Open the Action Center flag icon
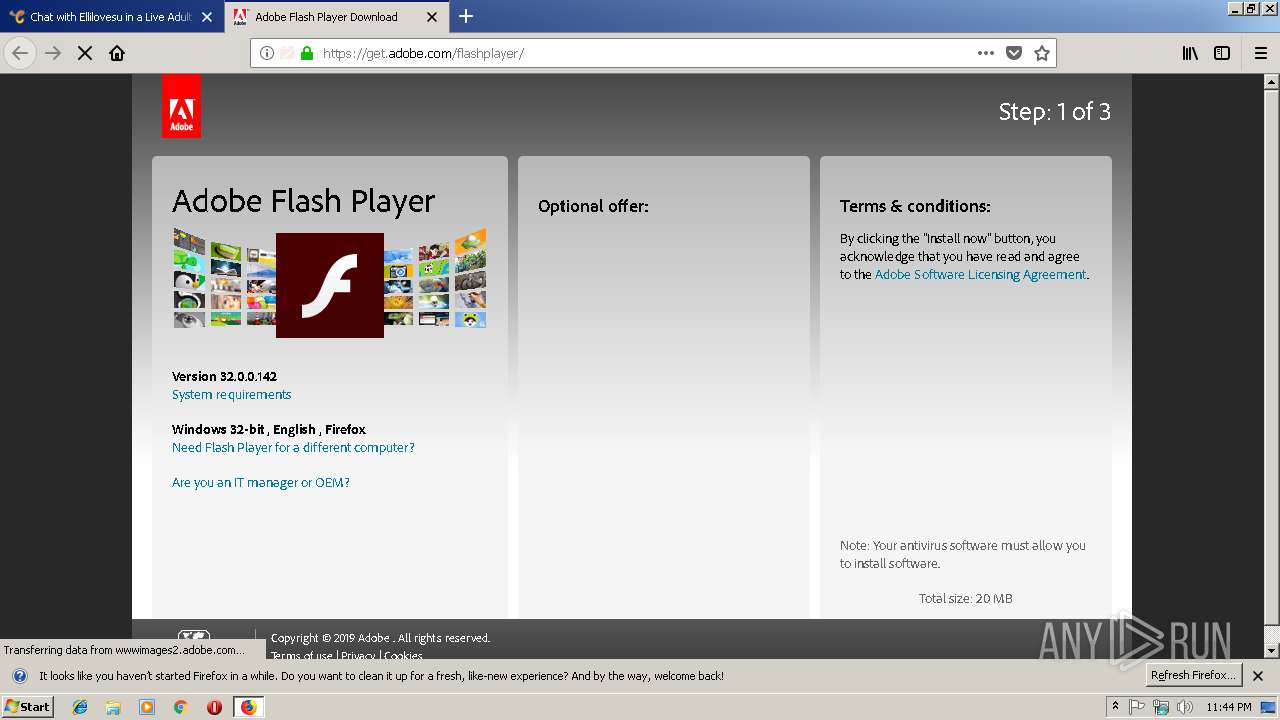The image size is (1280, 720). click(1137, 707)
